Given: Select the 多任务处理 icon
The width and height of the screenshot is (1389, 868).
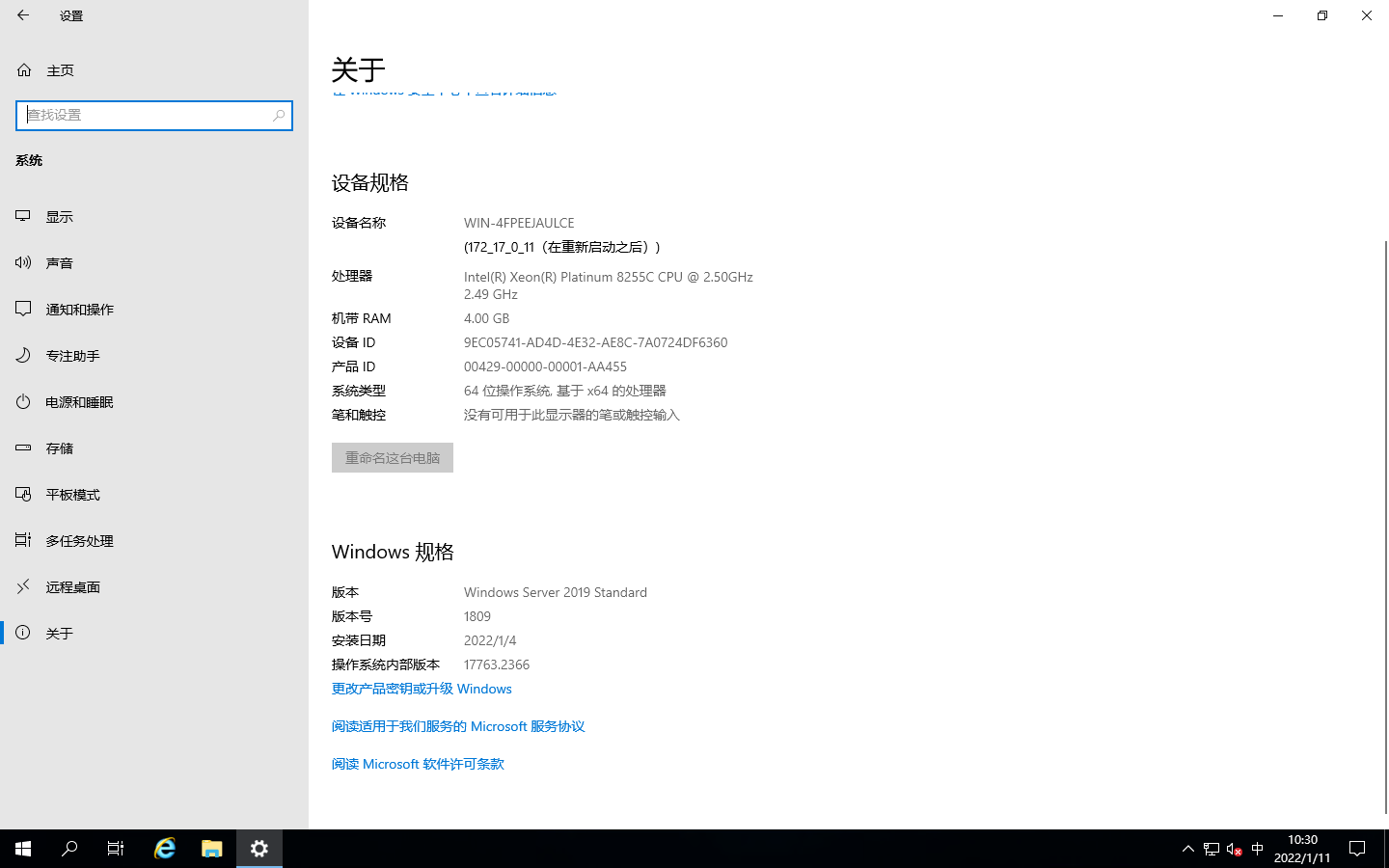Looking at the screenshot, I should [23, 540].
